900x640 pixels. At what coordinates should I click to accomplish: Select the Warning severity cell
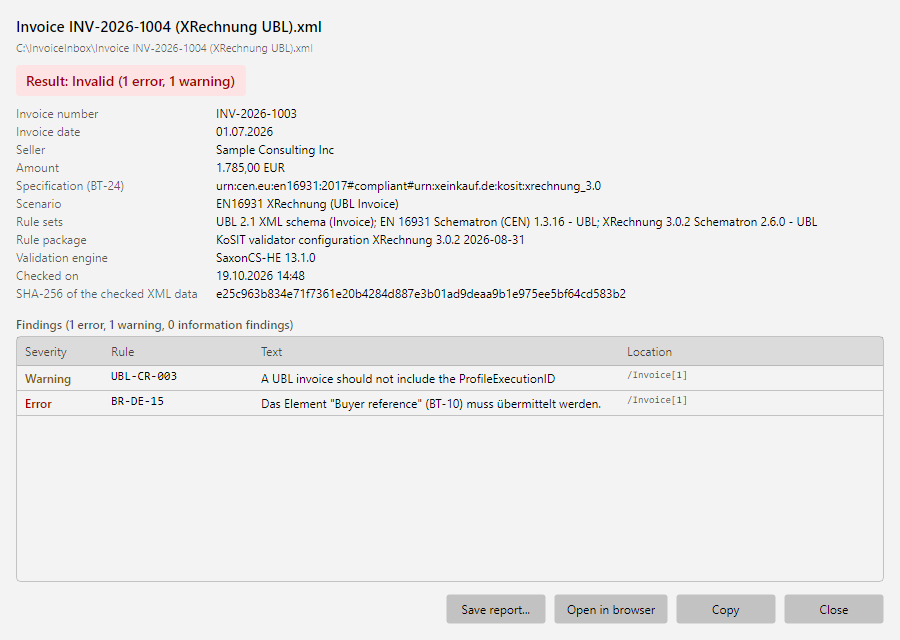click(48, 379)
